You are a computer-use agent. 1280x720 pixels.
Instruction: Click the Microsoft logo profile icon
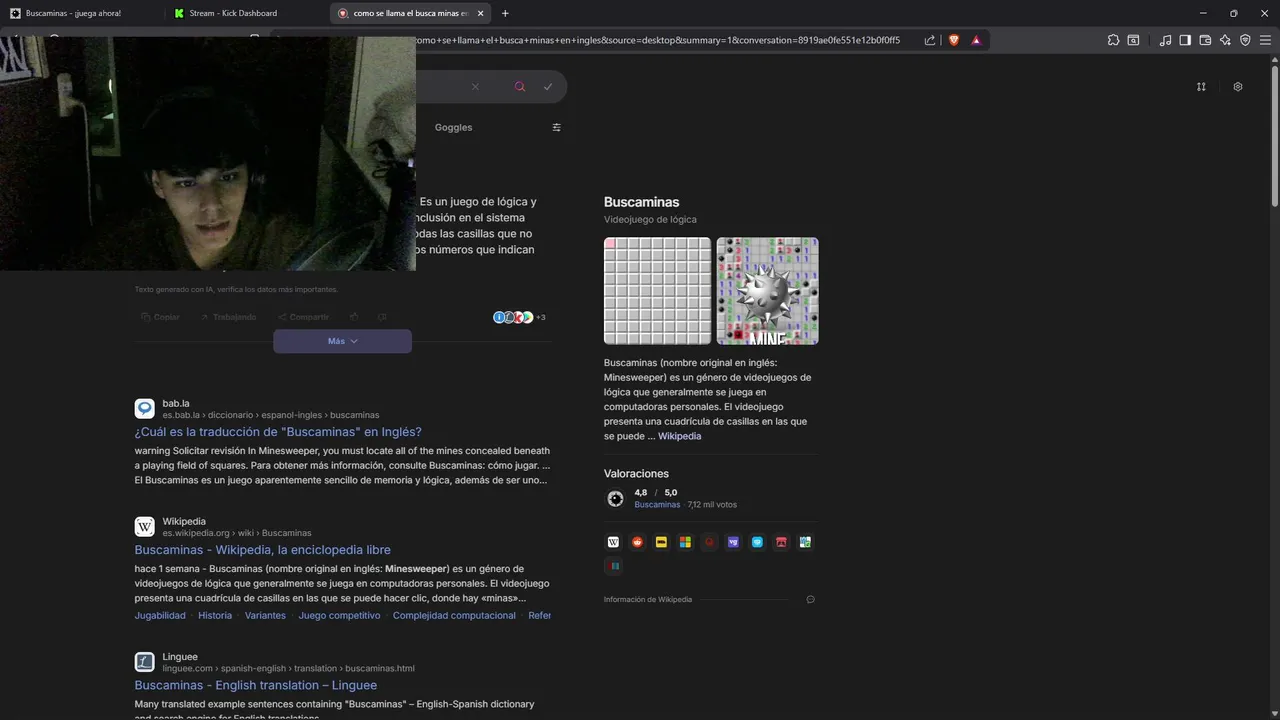685,542
